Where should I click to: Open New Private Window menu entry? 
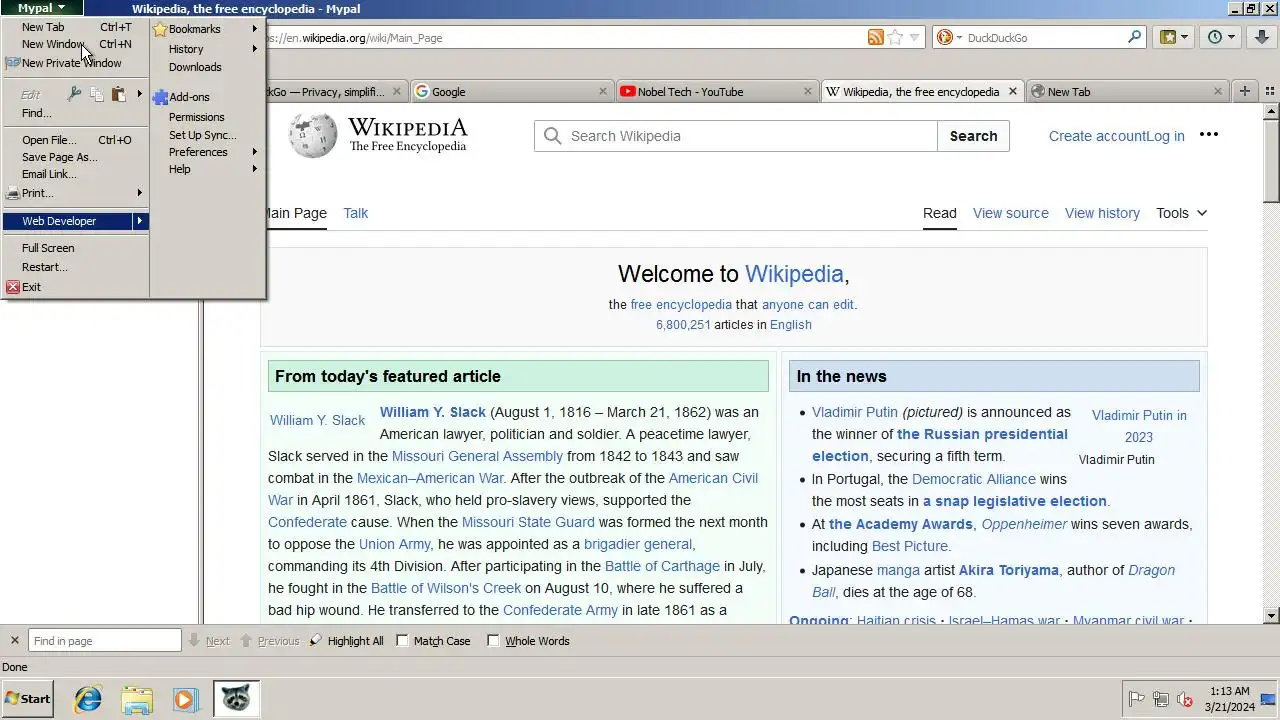(x=75, y=63)
